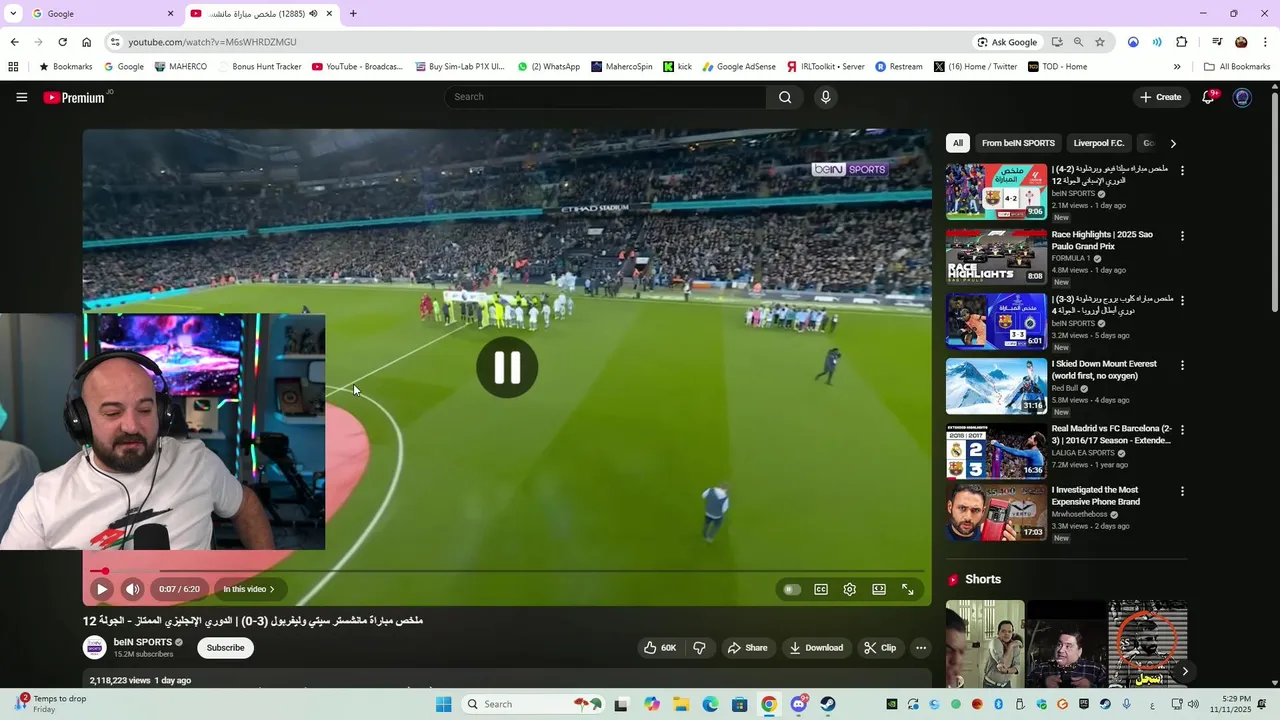Open the Restream bookmark
This screenshot has width=1280, height=720.
pyautogui.click(x=899, y=67)
